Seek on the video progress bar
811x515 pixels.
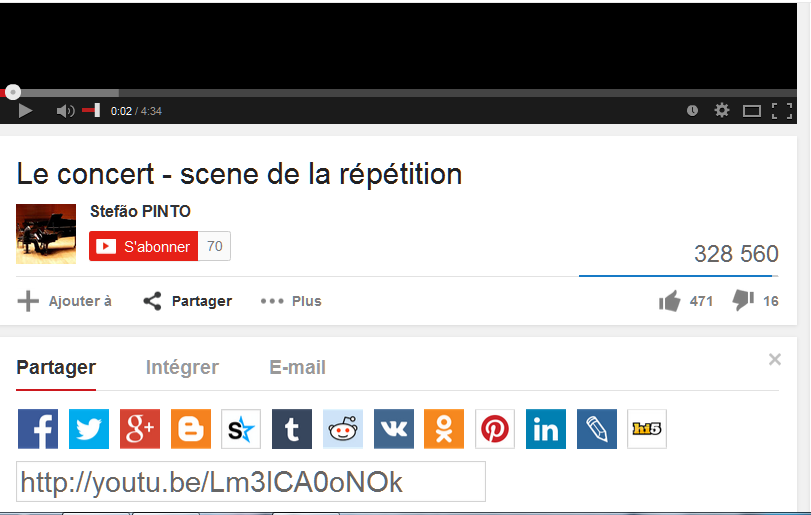398,93
